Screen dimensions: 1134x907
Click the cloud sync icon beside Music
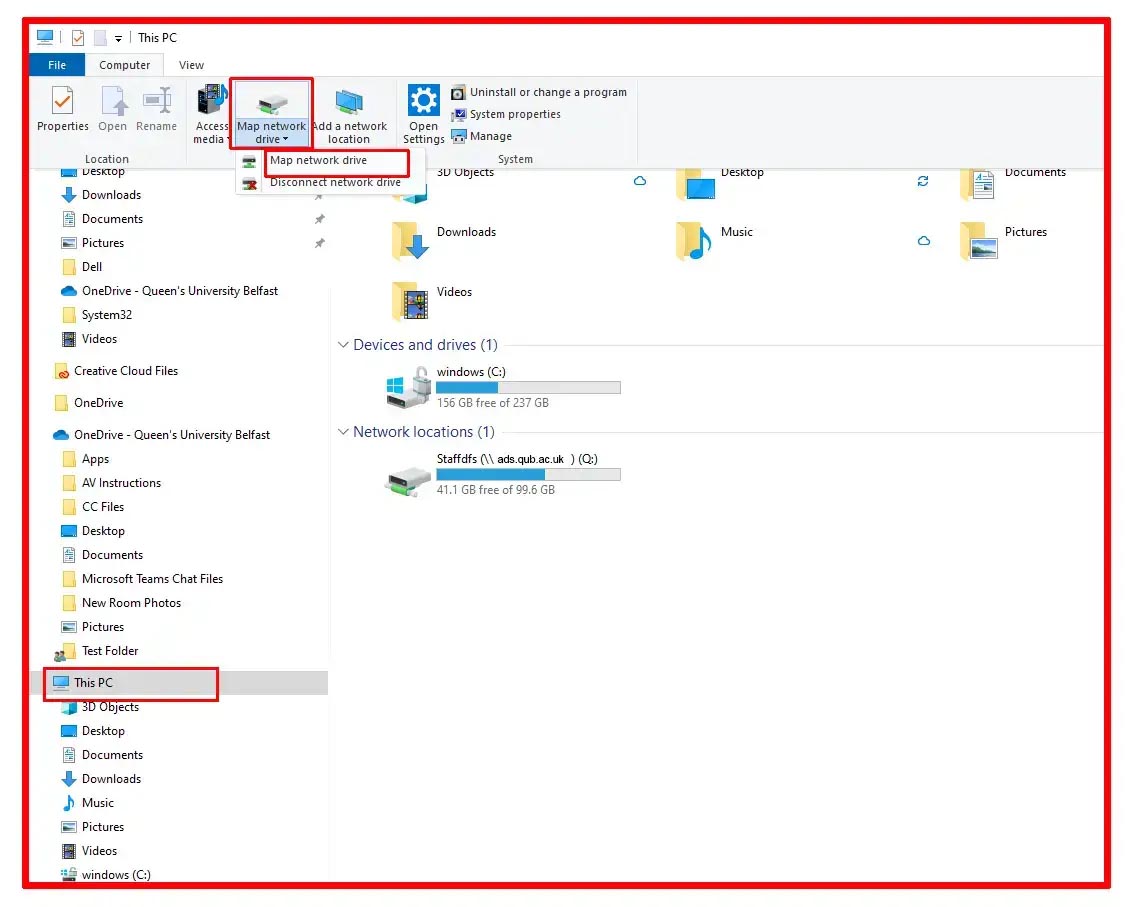tap(921, 240)
